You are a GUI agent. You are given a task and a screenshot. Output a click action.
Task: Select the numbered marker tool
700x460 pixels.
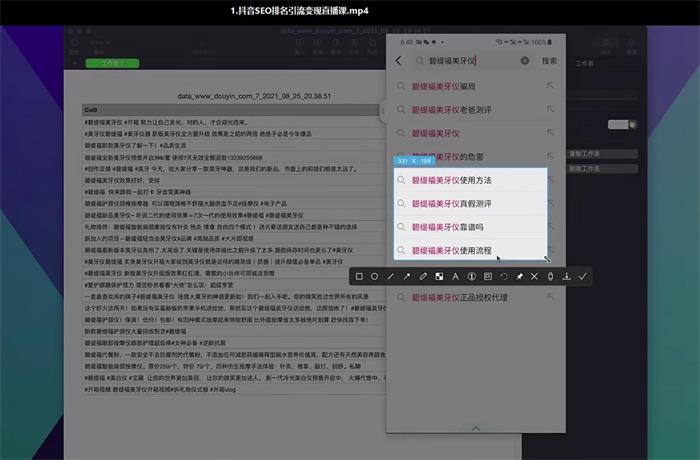coord(471,276)
